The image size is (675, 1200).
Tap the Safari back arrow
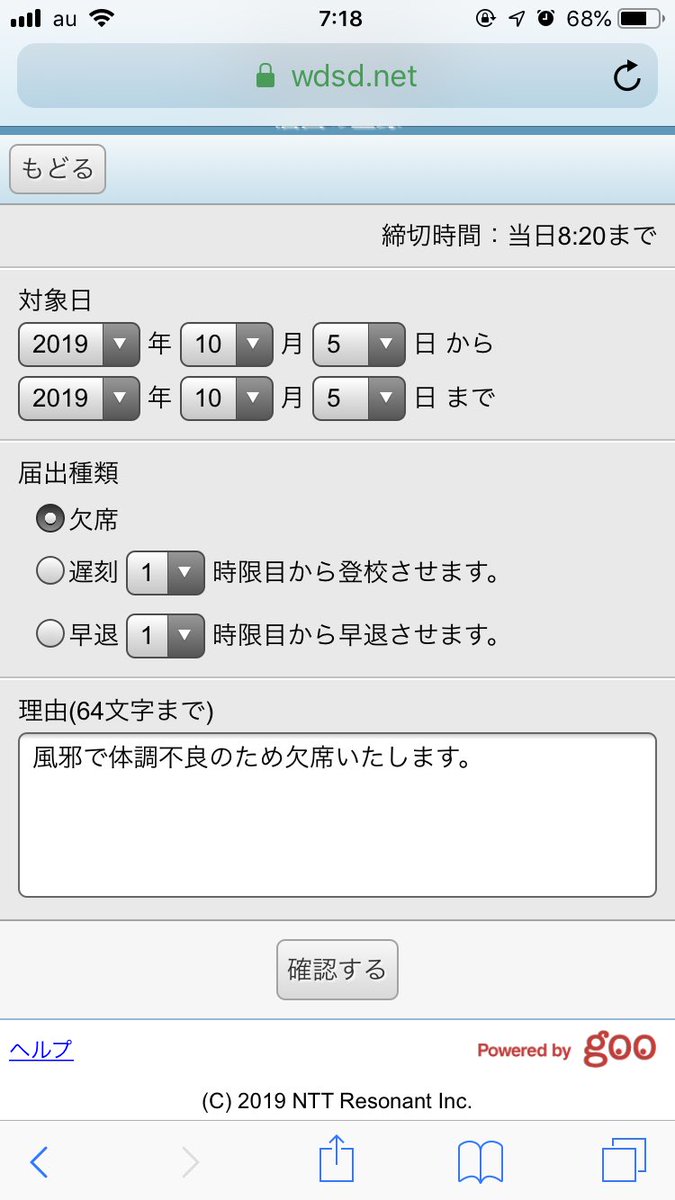39,1162
